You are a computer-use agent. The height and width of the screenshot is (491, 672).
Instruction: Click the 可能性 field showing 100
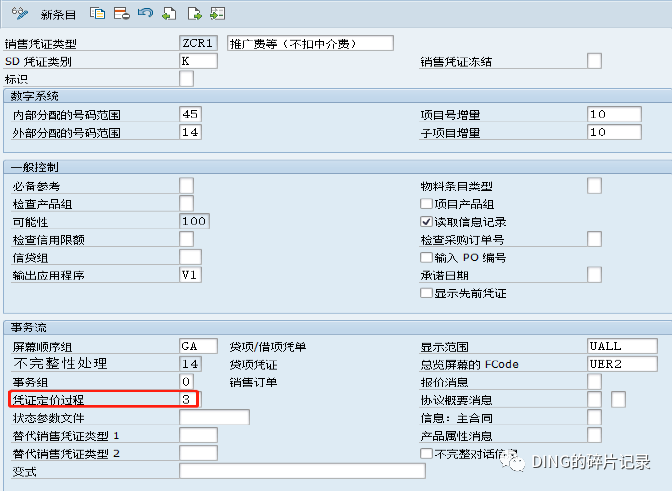195,221
